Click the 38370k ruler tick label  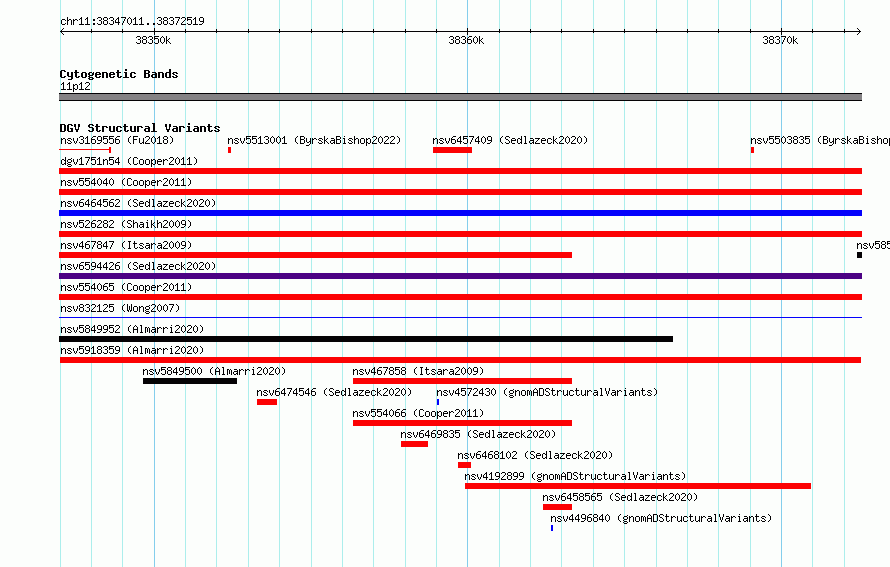tap(780, 40)
